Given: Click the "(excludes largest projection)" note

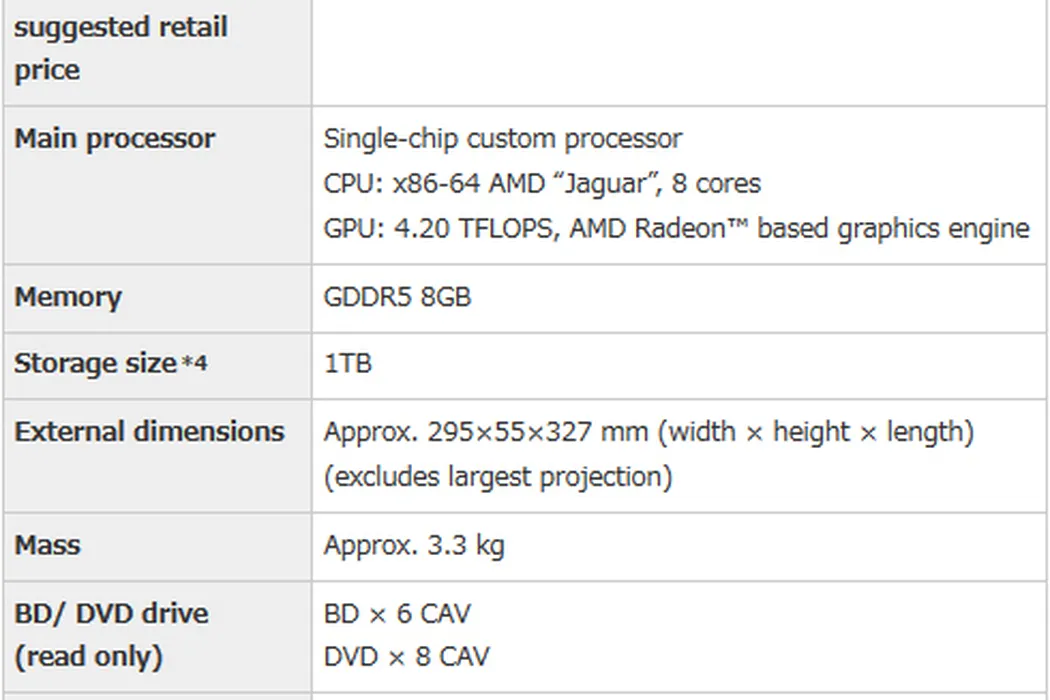Looking at the screenshot, I should (497, 476).
